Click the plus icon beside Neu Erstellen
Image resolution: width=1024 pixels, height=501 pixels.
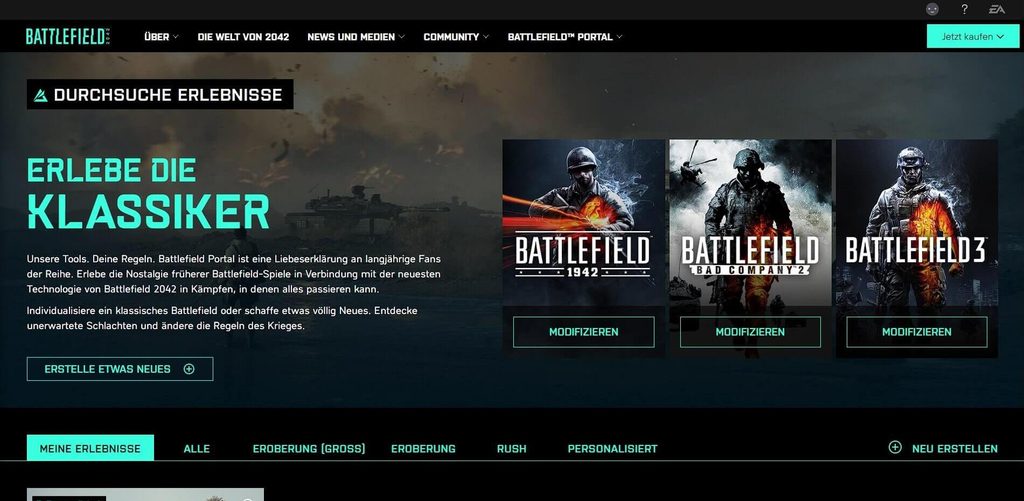coord(895,447)
